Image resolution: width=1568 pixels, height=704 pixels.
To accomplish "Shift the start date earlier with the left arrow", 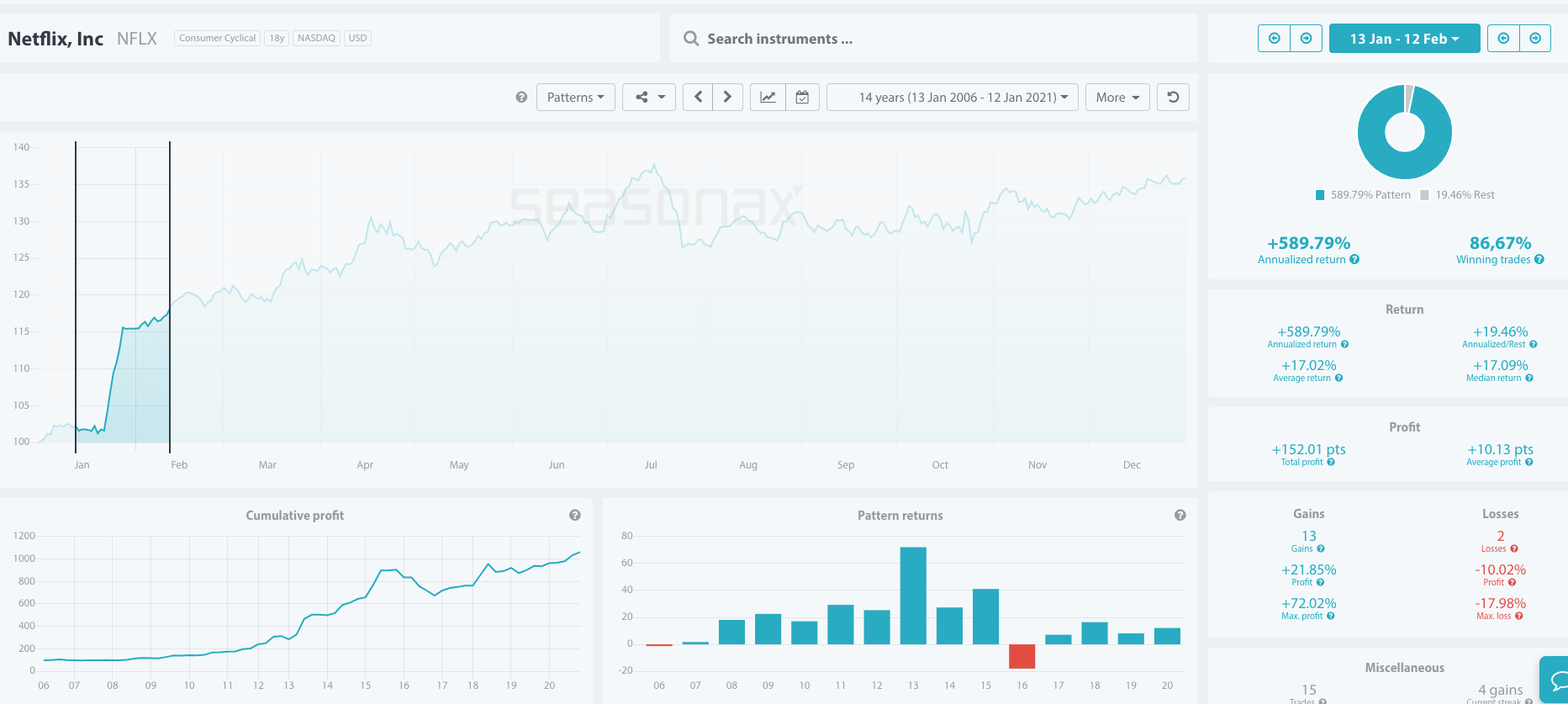I will point(1274,39).
